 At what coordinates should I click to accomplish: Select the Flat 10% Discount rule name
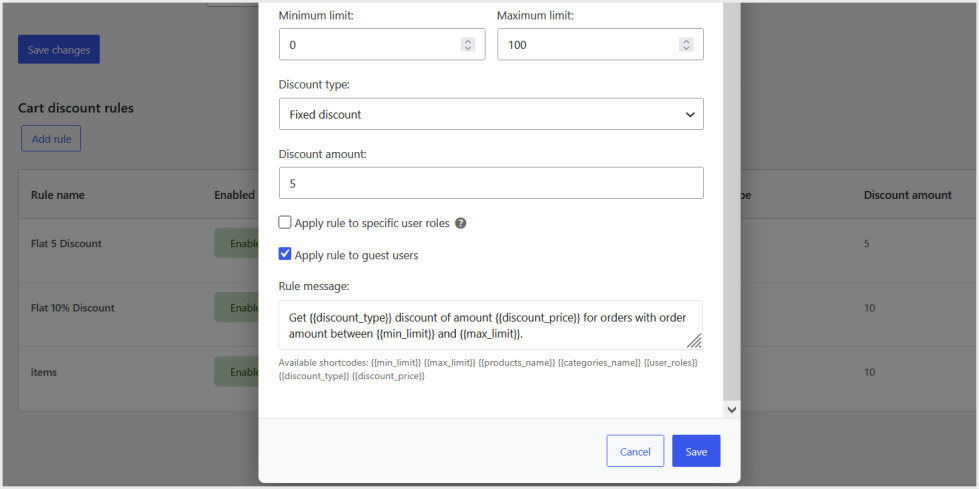(x=72, y=308)
